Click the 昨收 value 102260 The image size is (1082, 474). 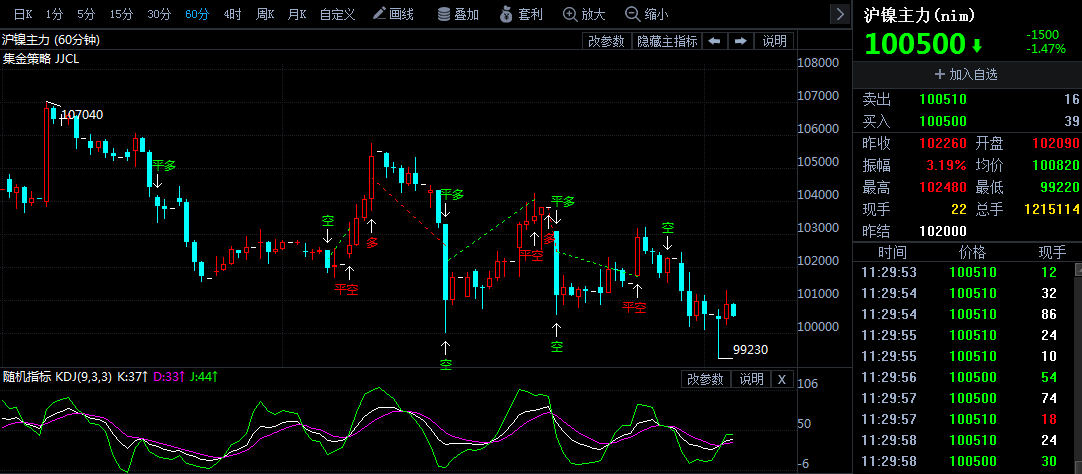click(943, 144)
